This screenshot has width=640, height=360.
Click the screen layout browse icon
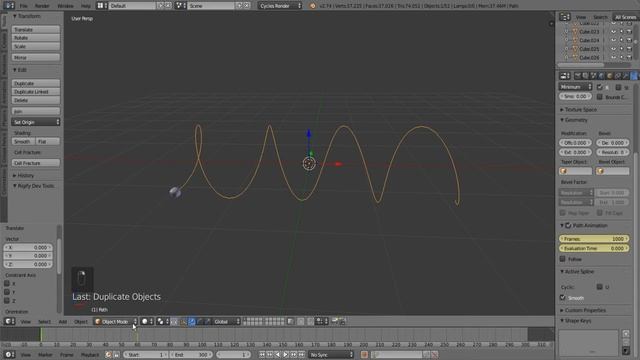102,6
